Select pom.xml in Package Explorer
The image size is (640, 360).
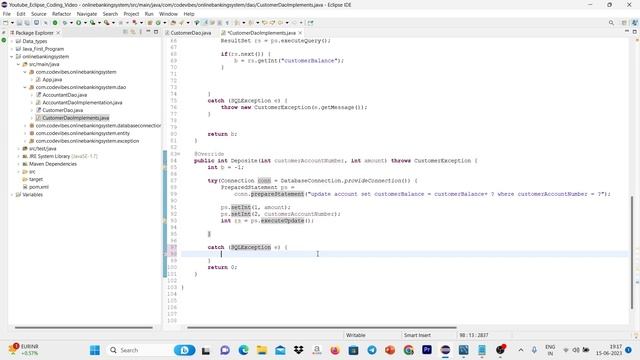click(39, 187)
